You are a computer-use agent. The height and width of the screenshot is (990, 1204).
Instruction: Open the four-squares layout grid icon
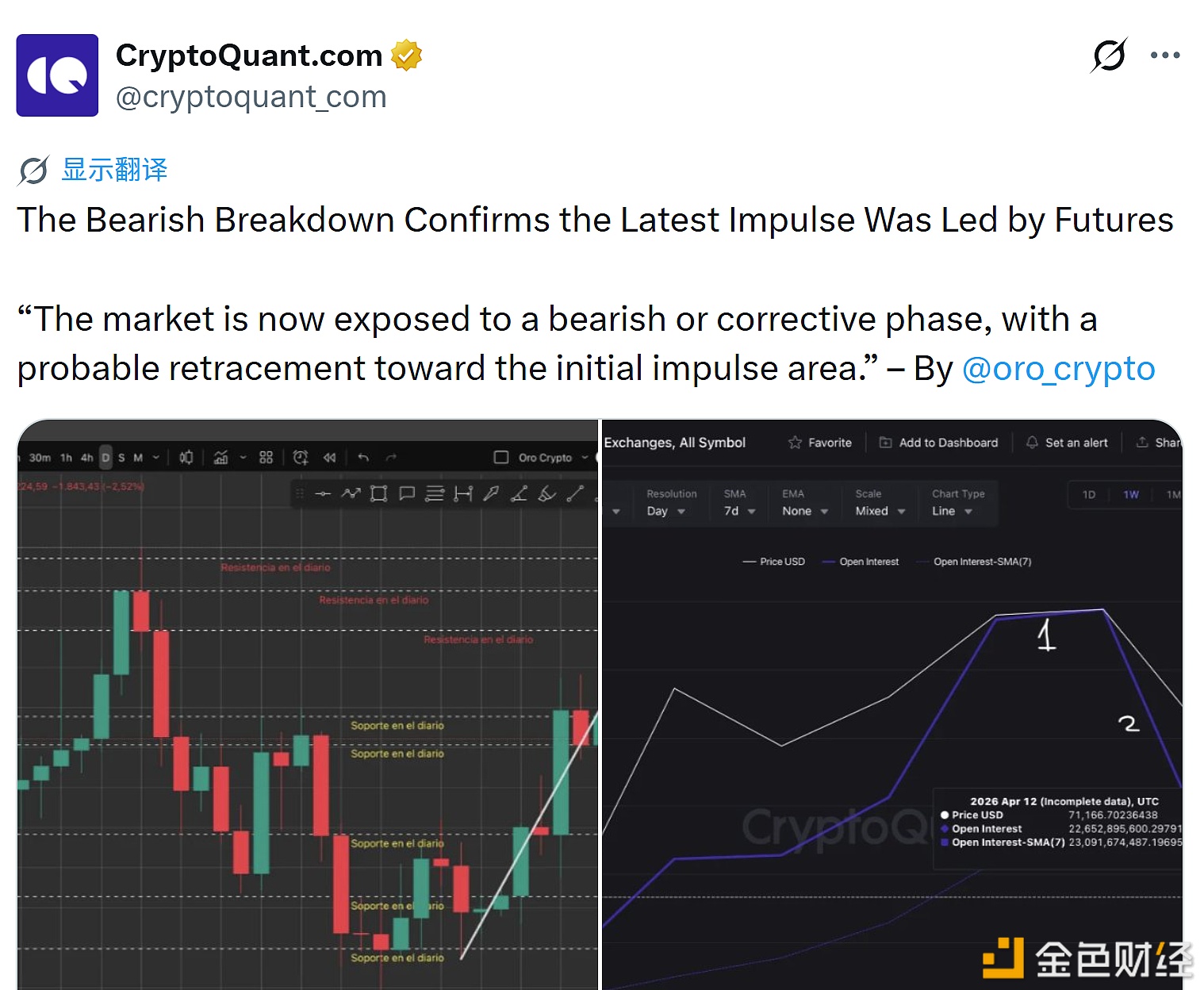point(266,458)
